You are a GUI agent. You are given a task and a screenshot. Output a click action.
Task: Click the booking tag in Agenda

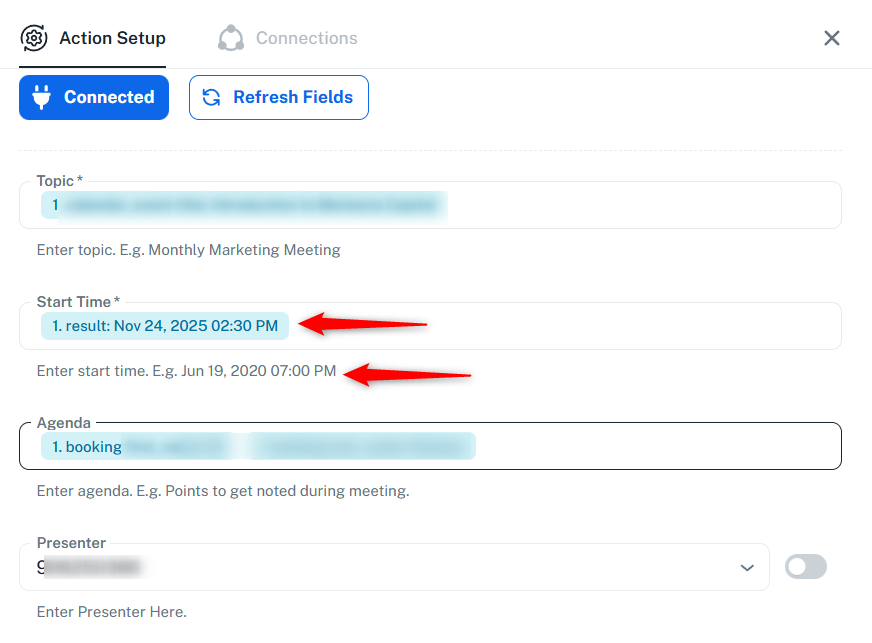90,447
